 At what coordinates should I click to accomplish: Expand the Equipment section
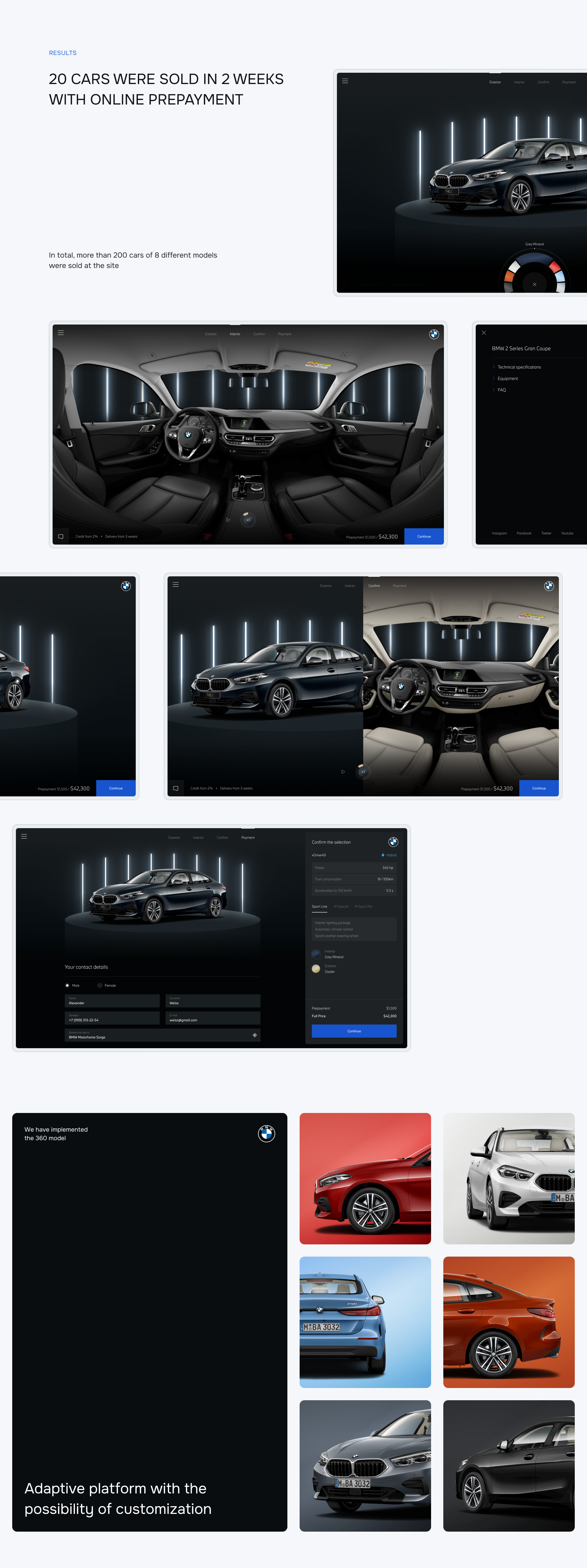coord(507,379)
